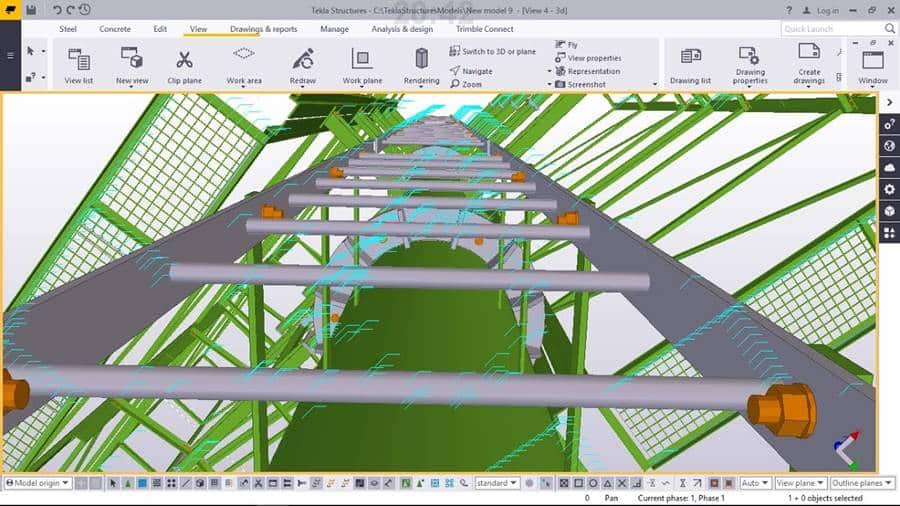Open the cloud side panel icon
The image size is (900, 506).
click(888, 167)
